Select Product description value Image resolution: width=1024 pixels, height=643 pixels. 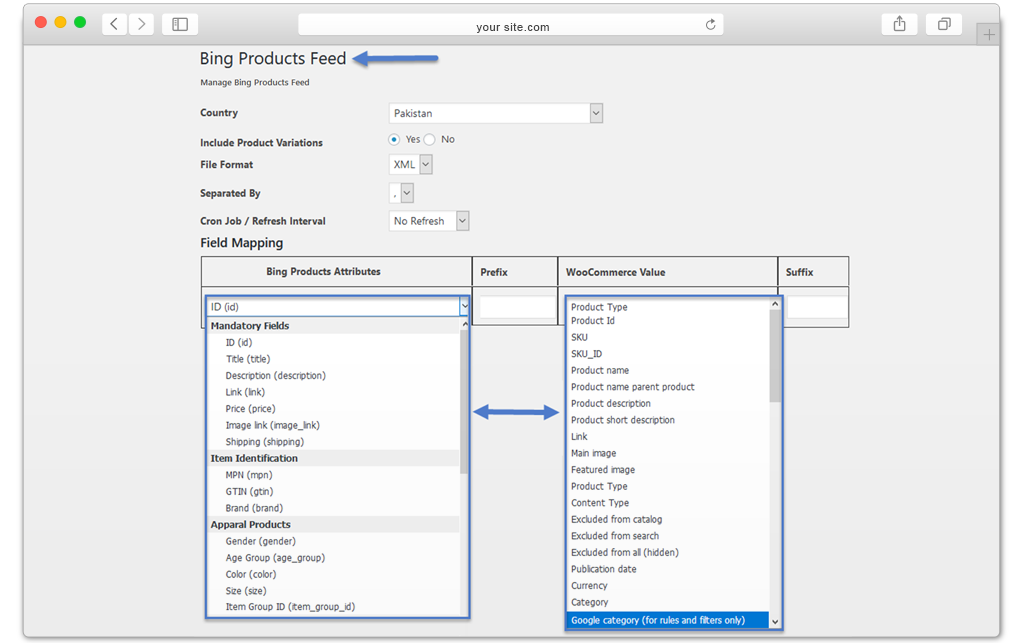611,403
